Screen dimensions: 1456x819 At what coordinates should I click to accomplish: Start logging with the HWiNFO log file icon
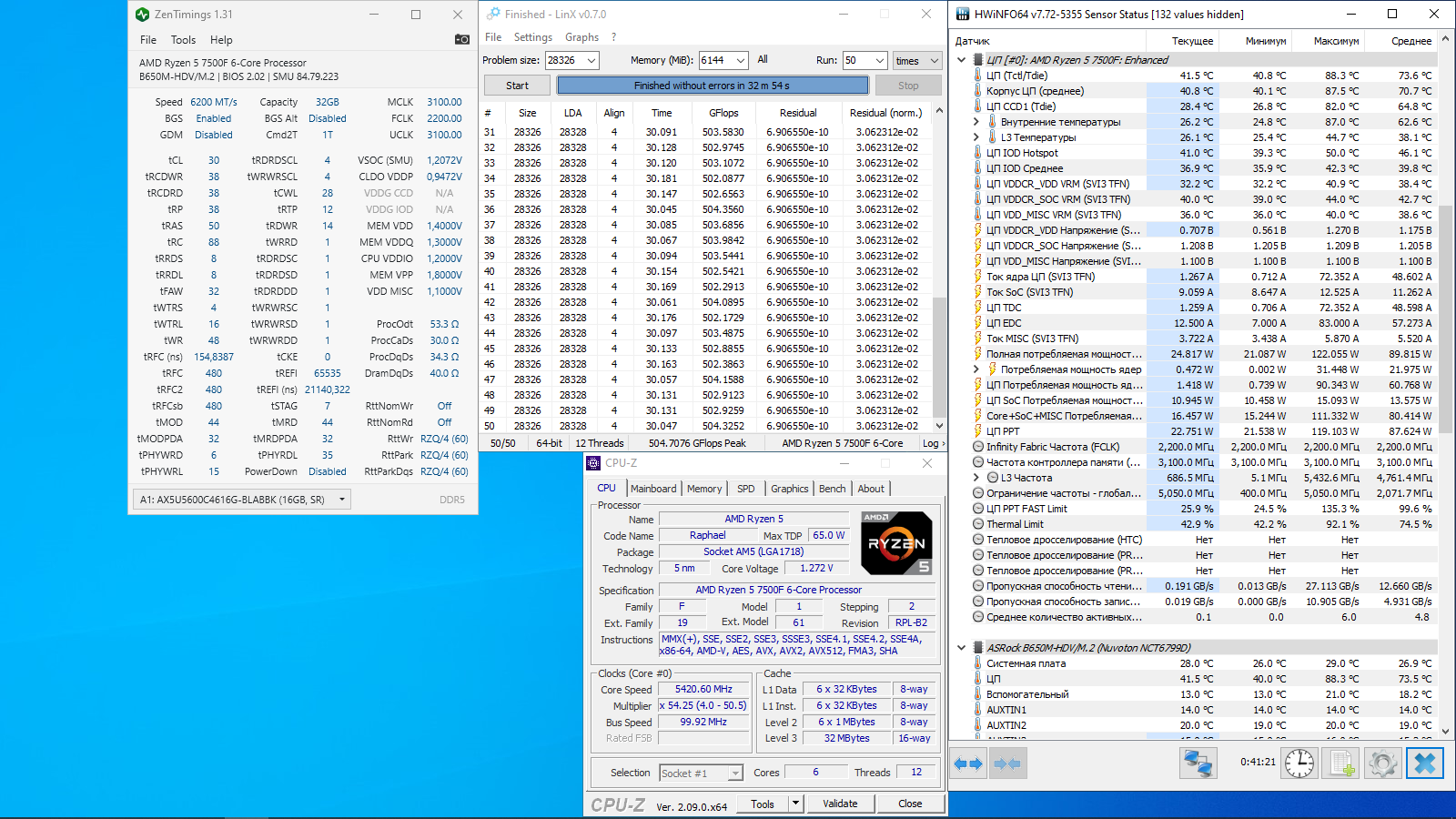[x=1342, y=763]
